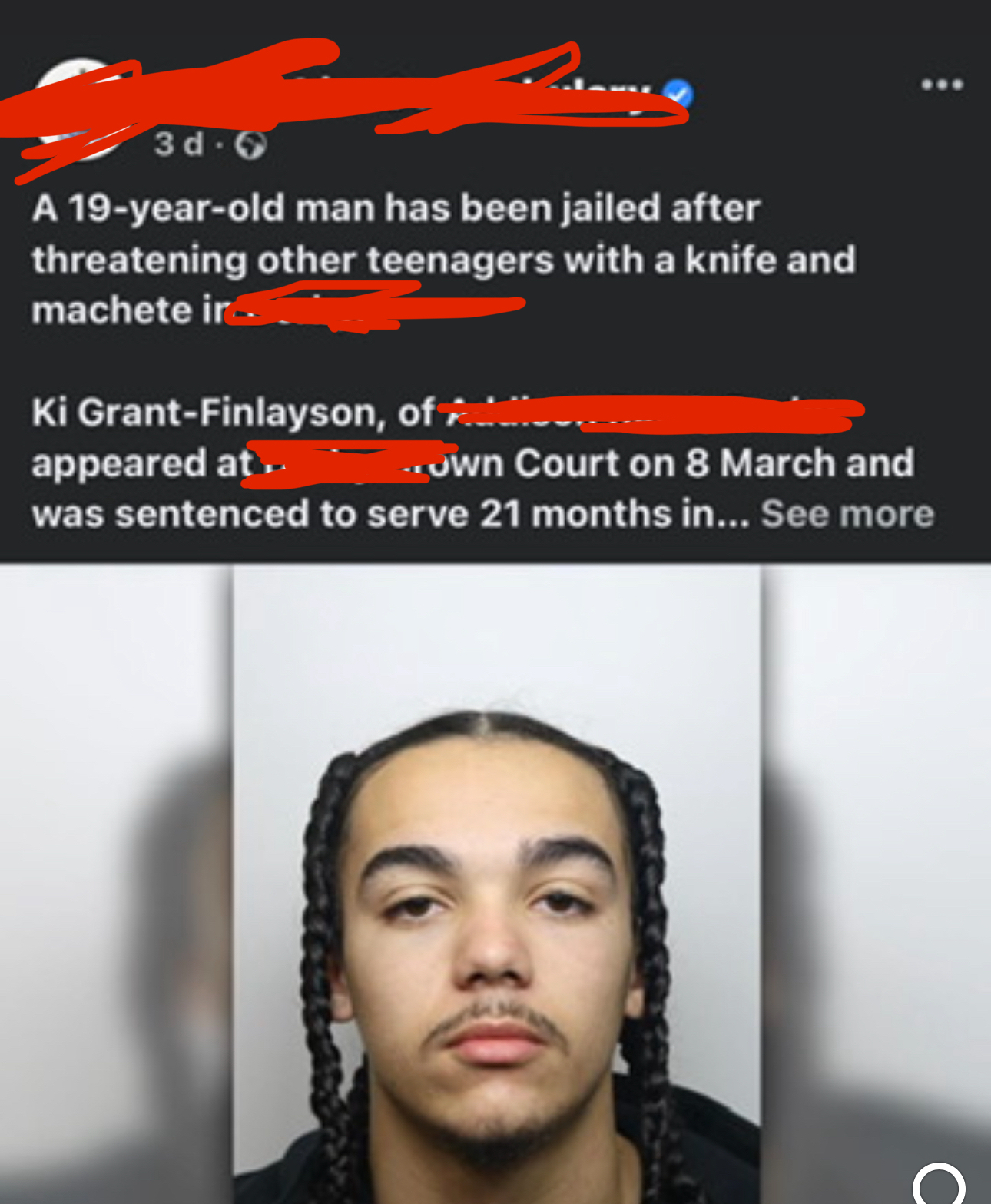Click the line beginning 'A 19-year-old man'
This screenshot has width=991, height=1204.
pos(396,208)
